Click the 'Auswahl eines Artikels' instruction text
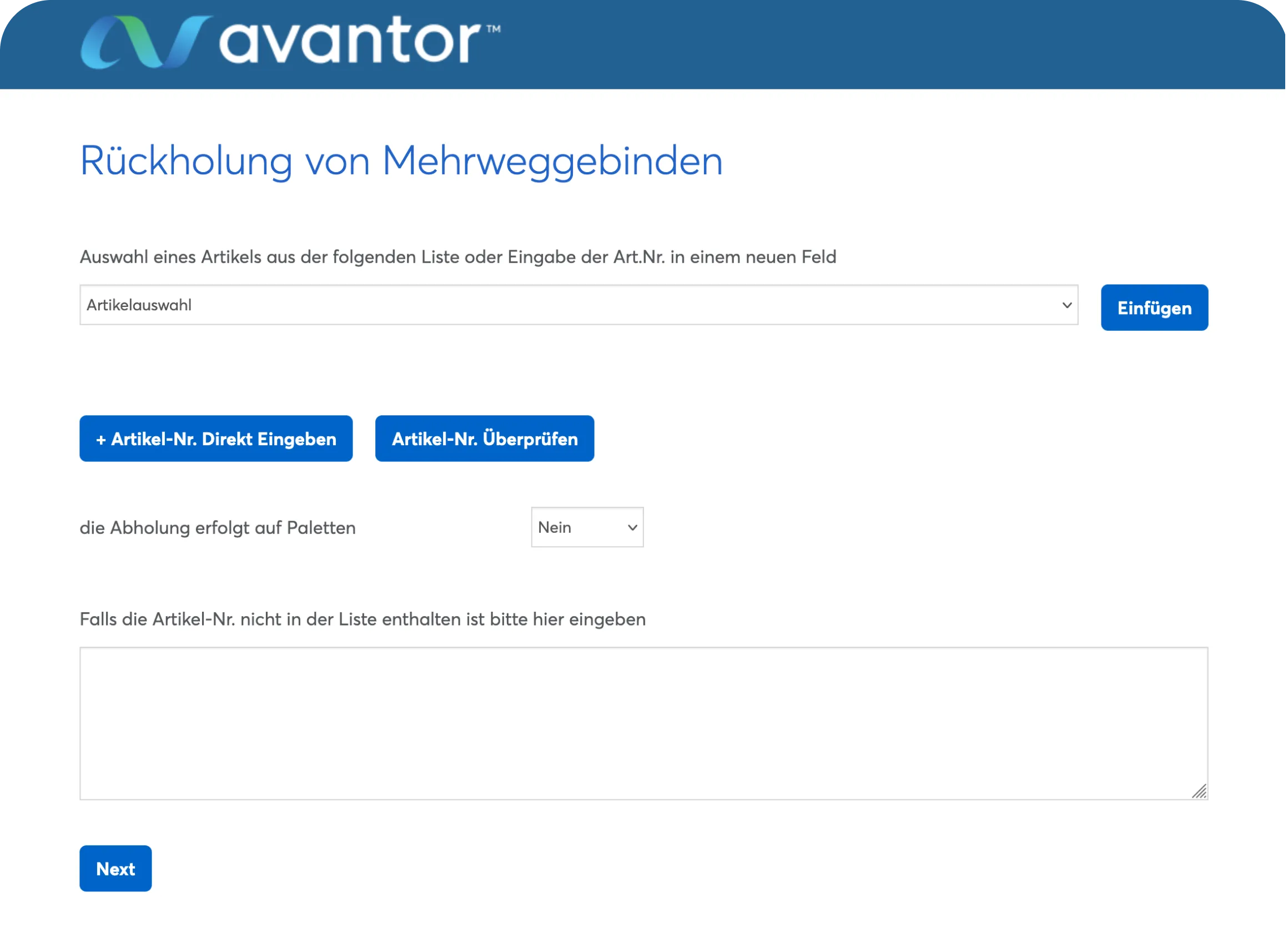The height and width of the screenshot is (937, 1288). [459, 257]
